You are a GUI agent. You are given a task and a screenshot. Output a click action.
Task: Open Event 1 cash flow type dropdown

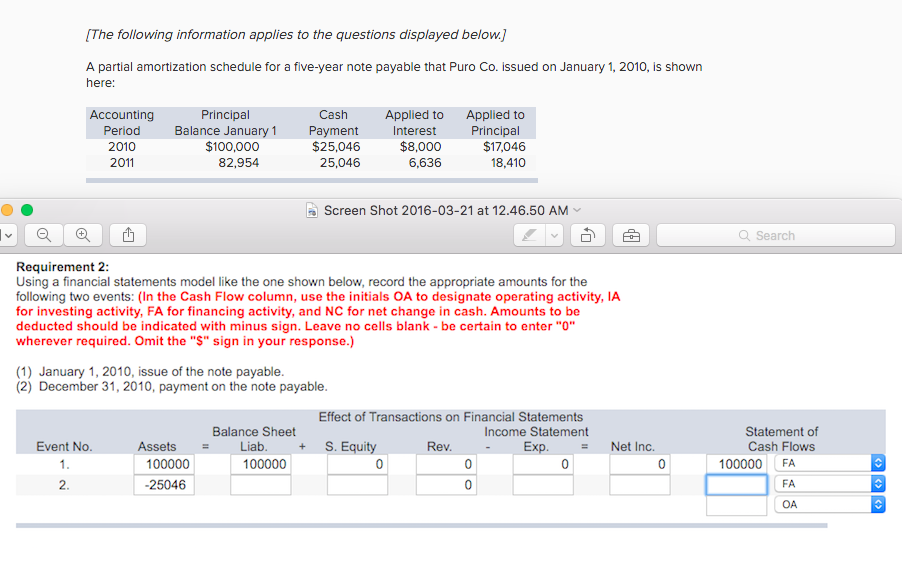pos(830,463)
